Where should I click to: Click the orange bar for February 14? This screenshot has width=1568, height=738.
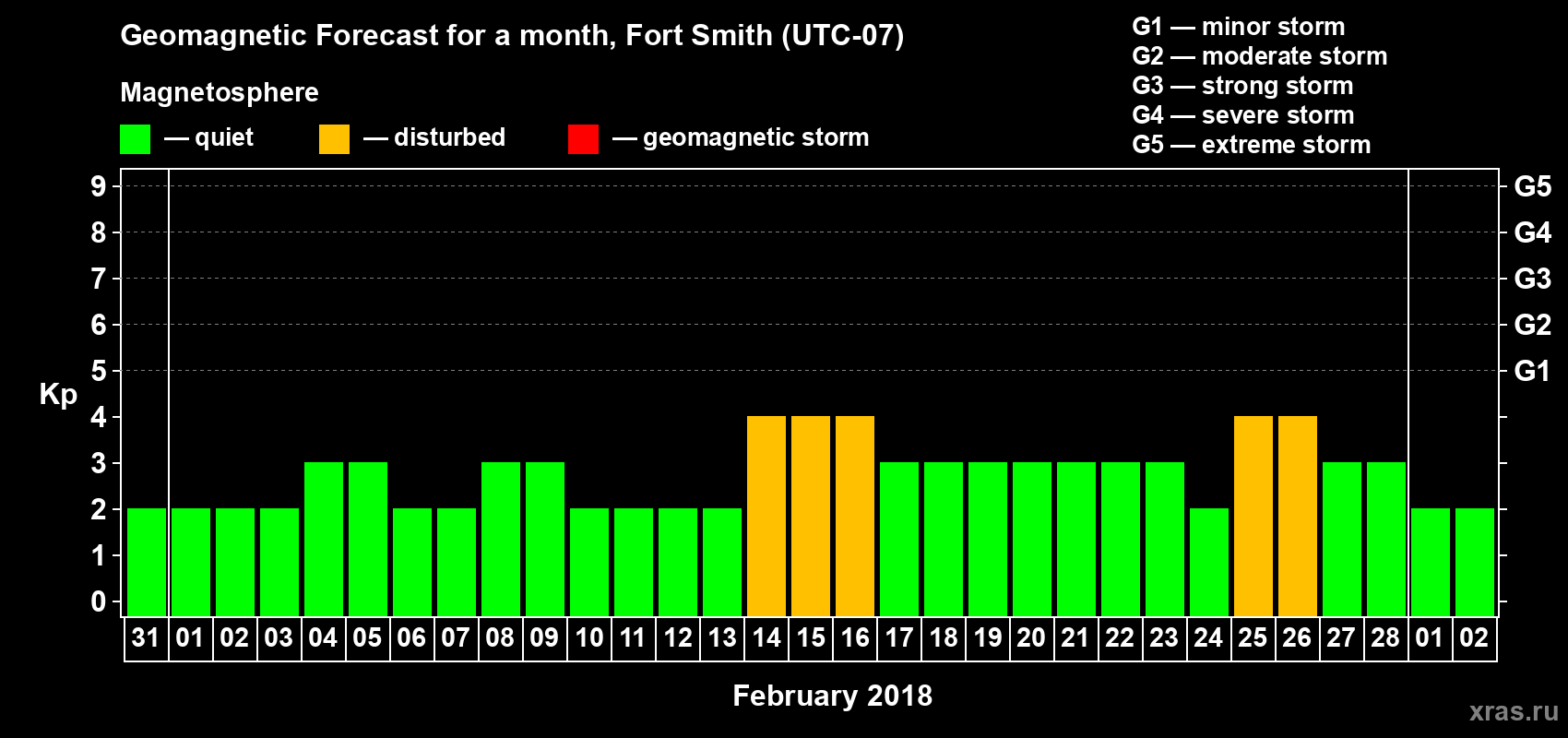pos(766,517)
